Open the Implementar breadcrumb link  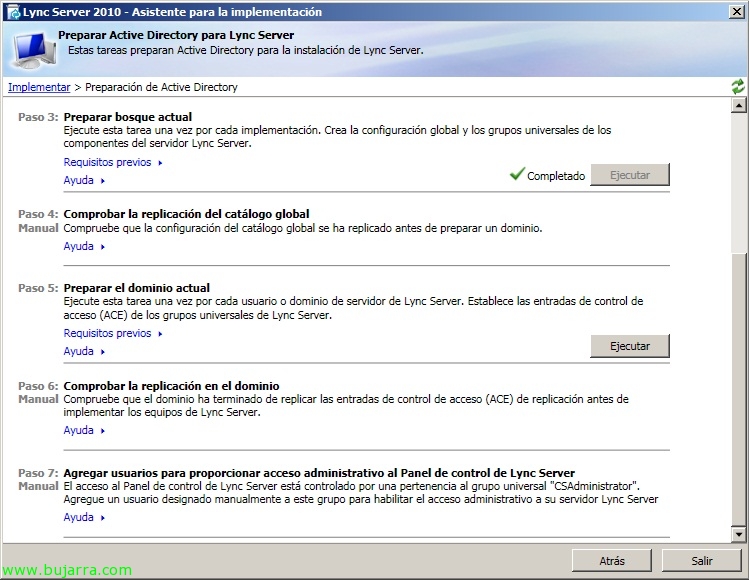point(39,87)
